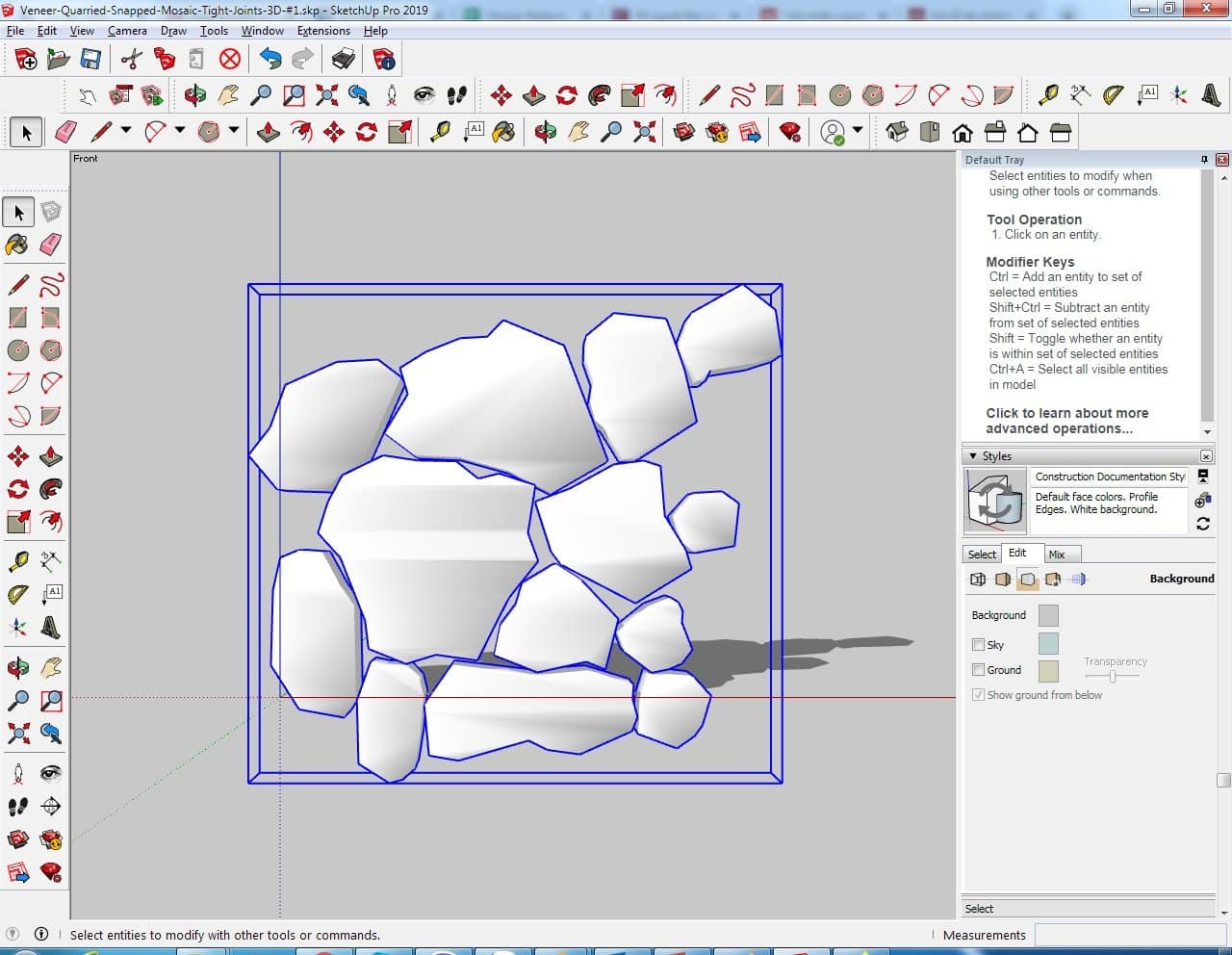Image resolution: width=1232 pixels, height=955 pixels.
Task: Click the Print icon in toolbar
Action: tap(344, 60)
